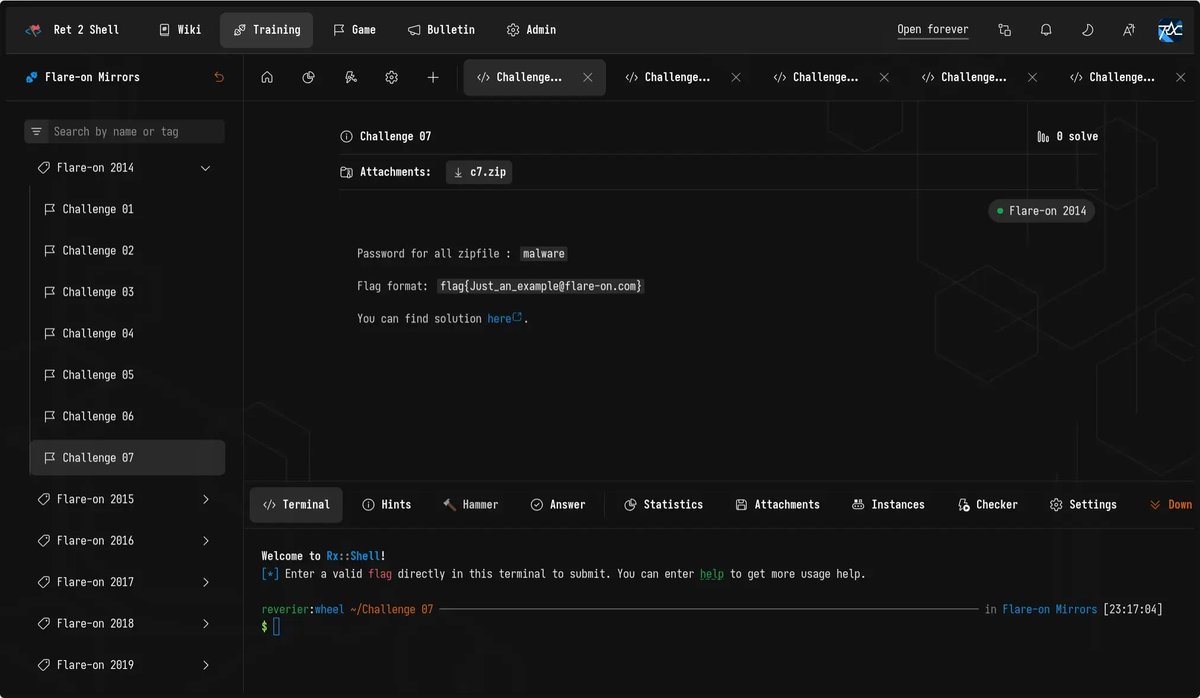Viewport: 1200px width, 698px height.
Task: Click the 'flag' link in terminal
Action: 380,574
